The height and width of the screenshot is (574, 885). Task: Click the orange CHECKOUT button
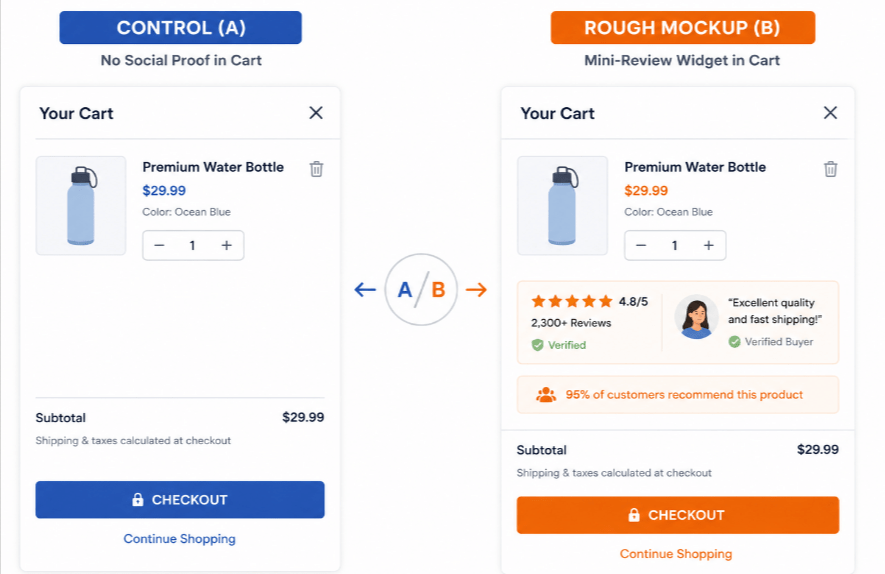pyautogui.click(x=678, y=515)
